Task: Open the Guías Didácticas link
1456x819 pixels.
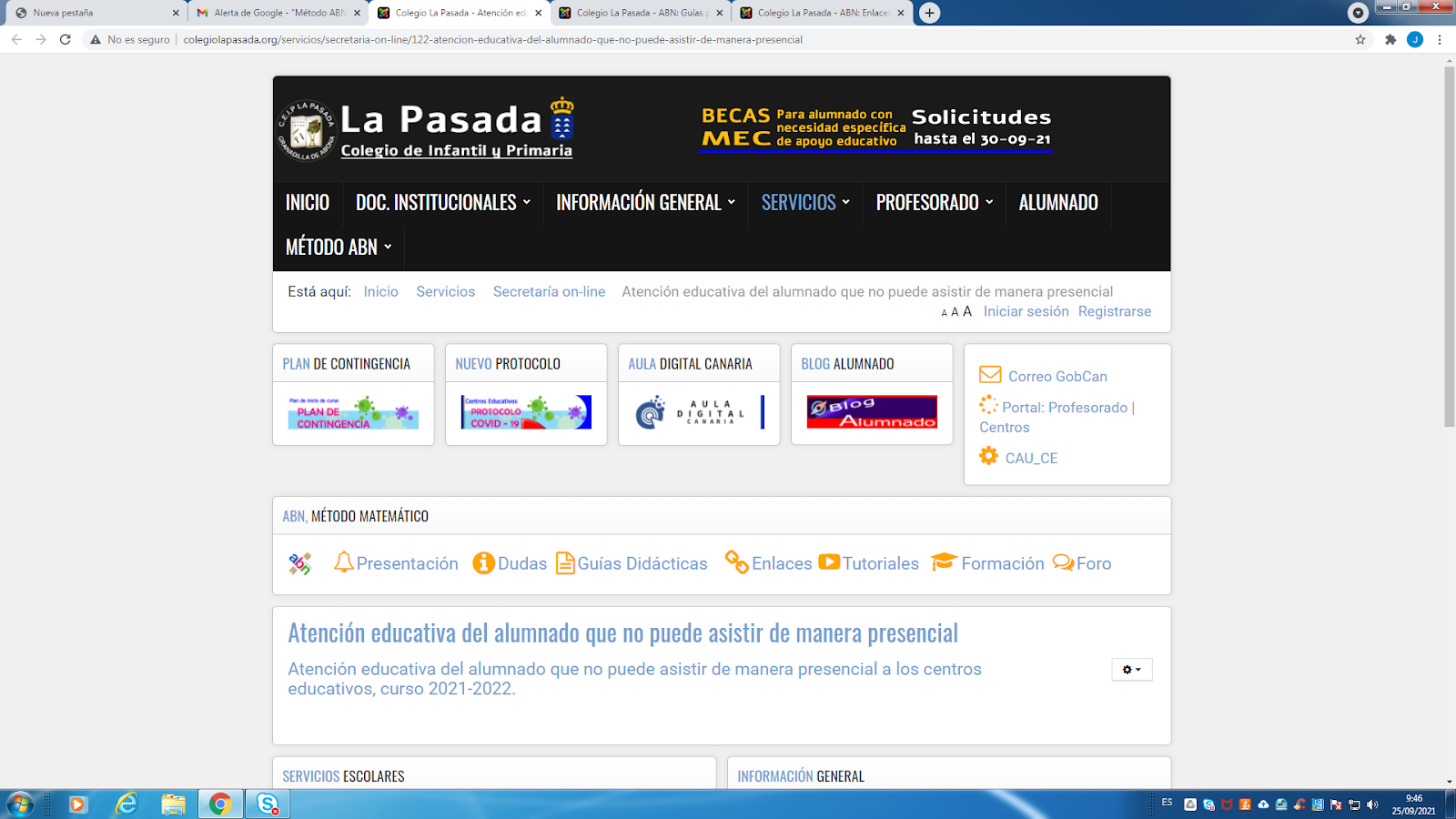Action: coord(642,563)
